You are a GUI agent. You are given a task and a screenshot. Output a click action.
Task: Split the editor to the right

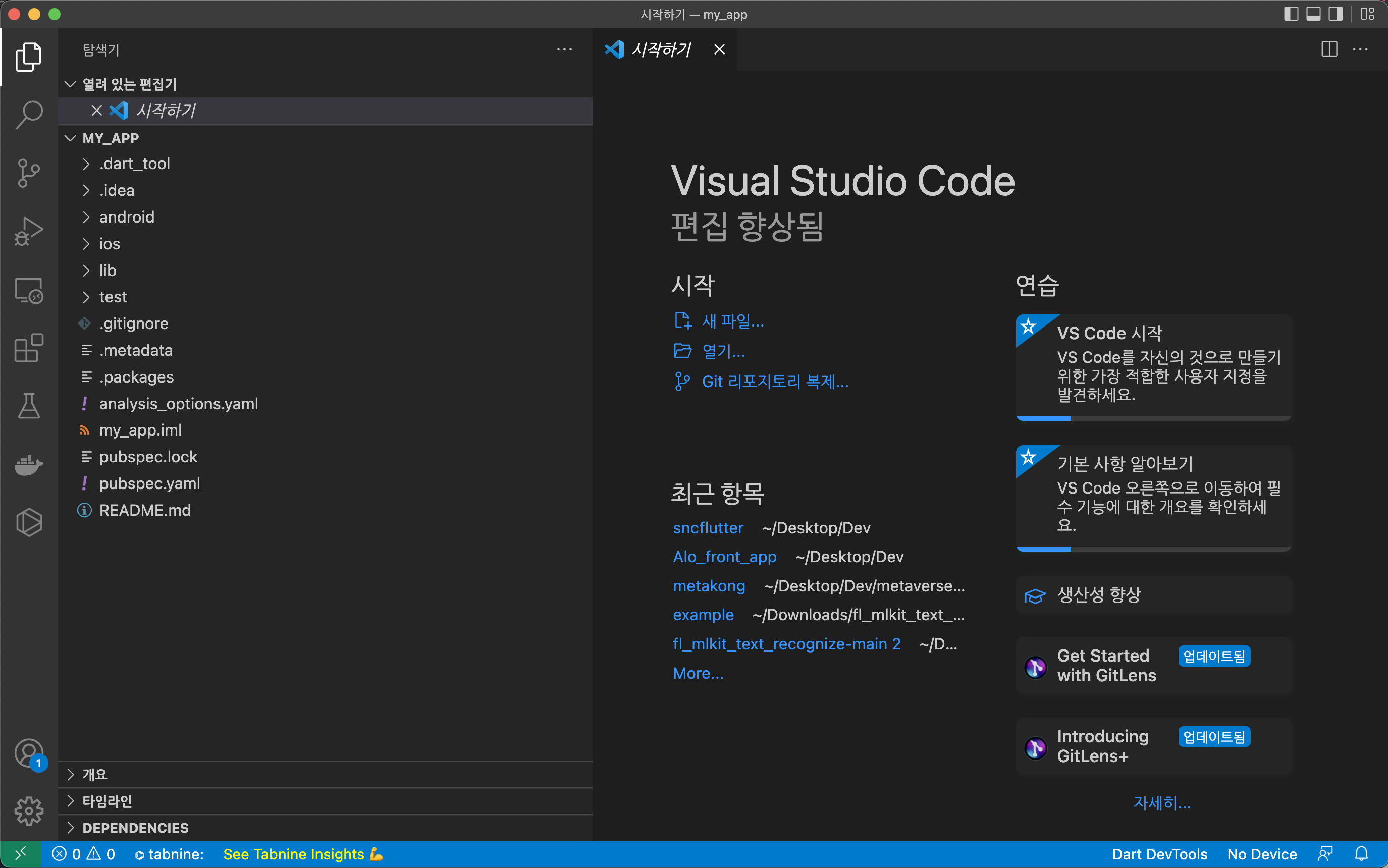coord(1329,49)
